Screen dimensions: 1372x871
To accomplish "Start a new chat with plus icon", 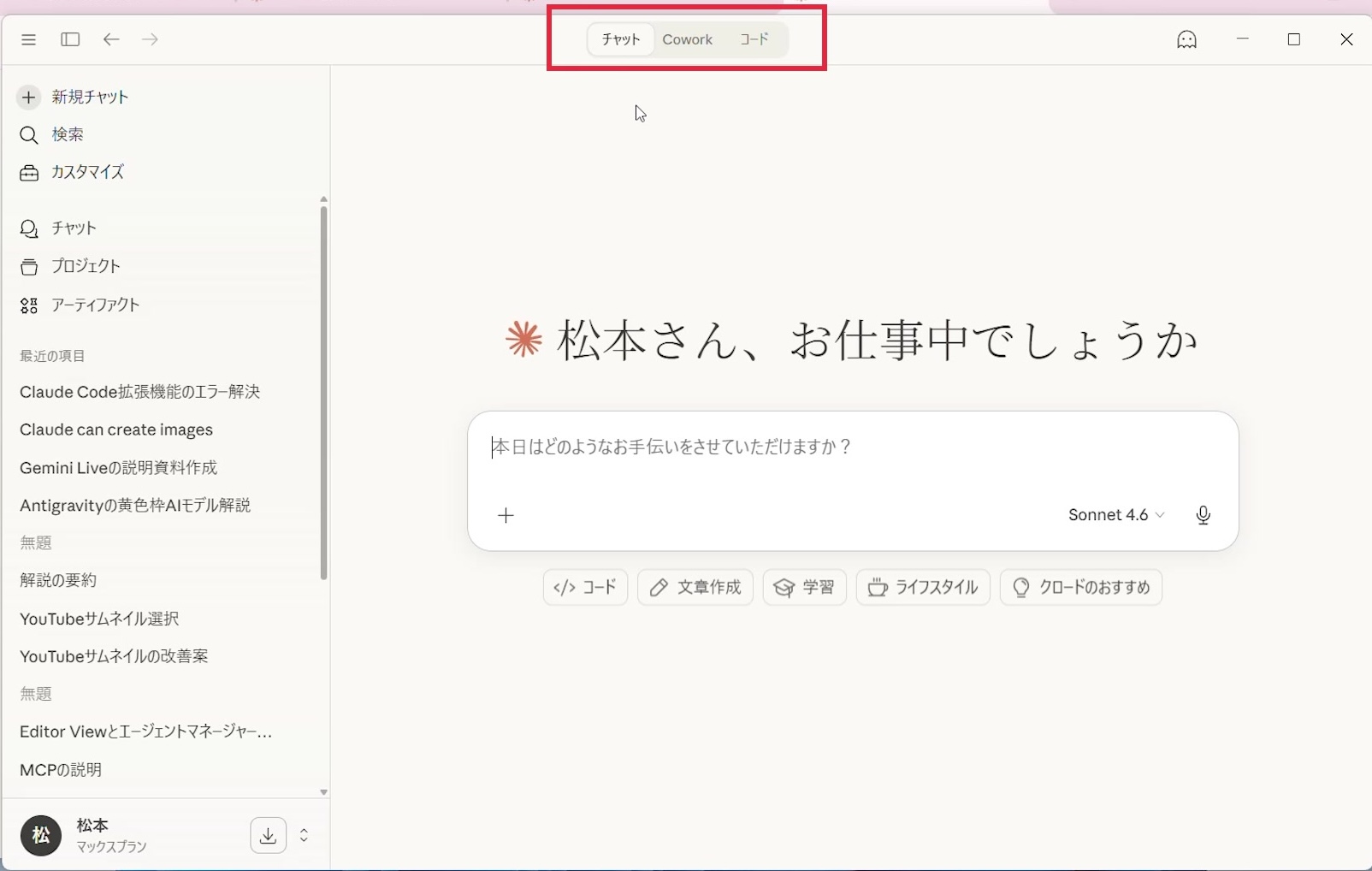I will (29, 97).
